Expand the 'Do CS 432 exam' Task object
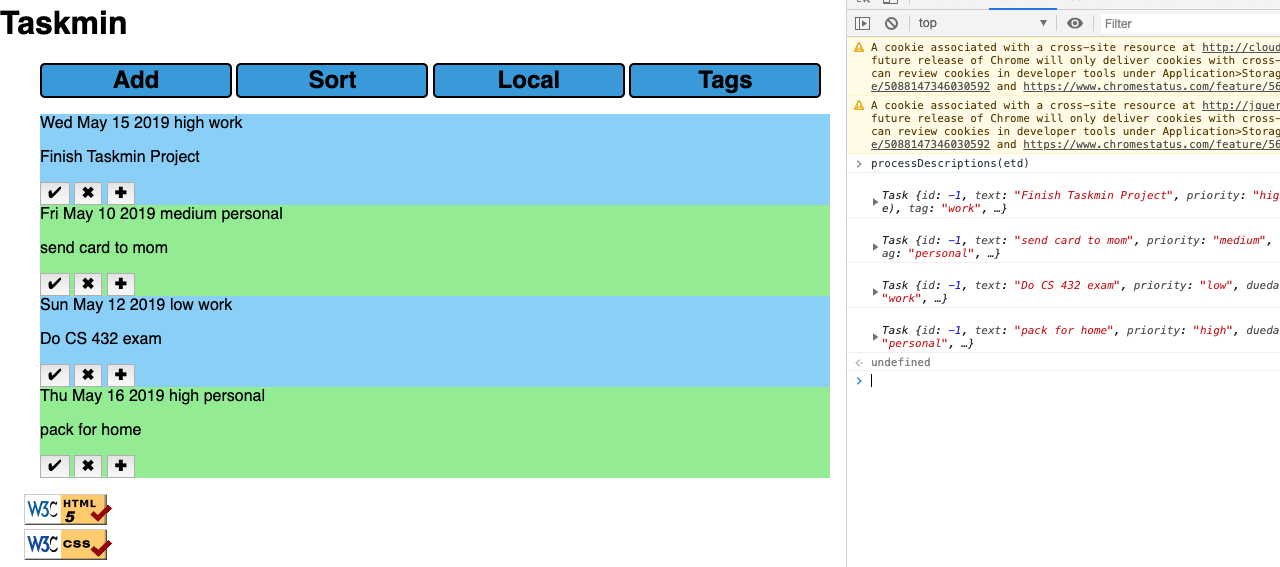 coord(875,292)
